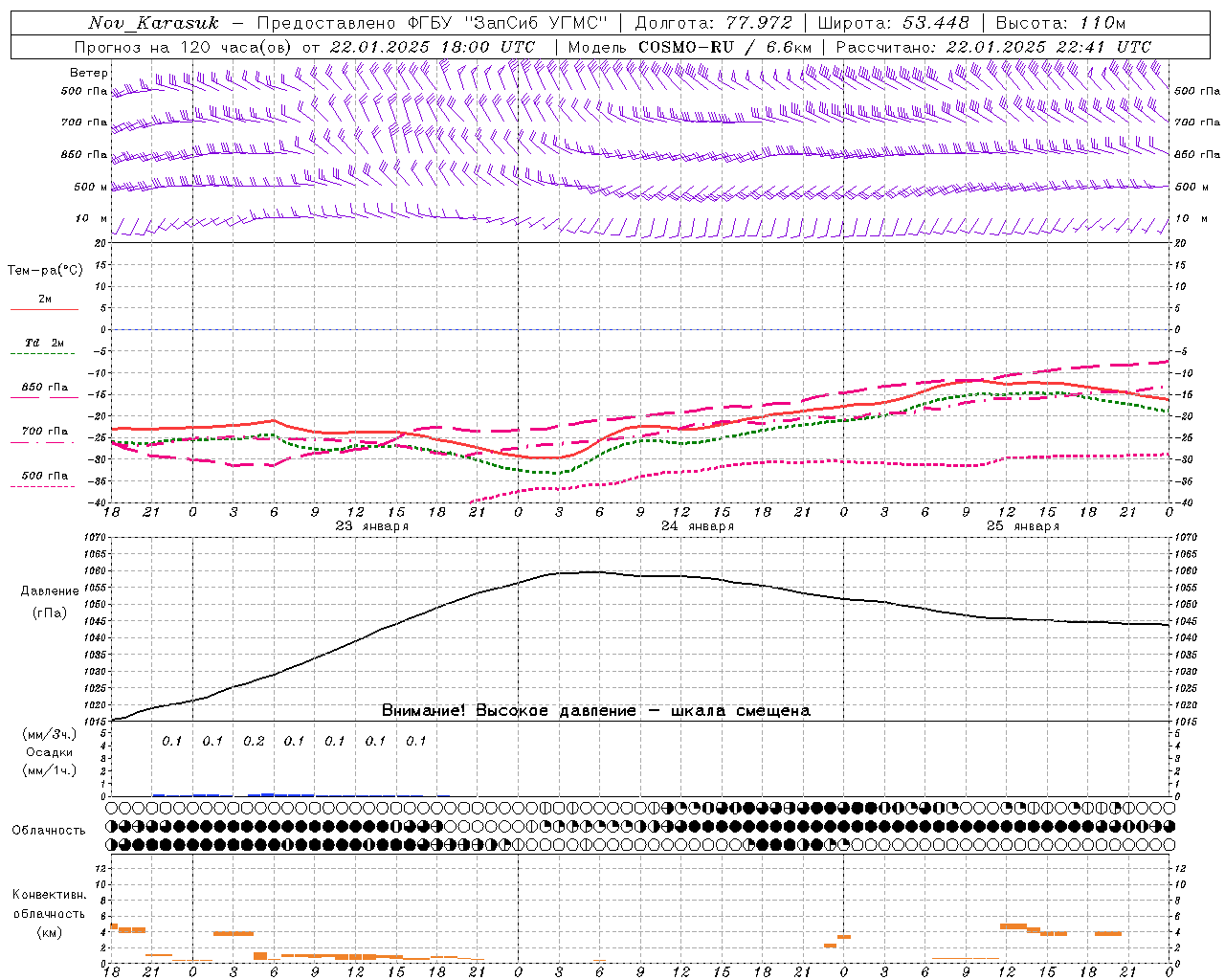Select the Долгота: 77.972 header value
This screenshot has height=980, width=1225.
[713, 23]
